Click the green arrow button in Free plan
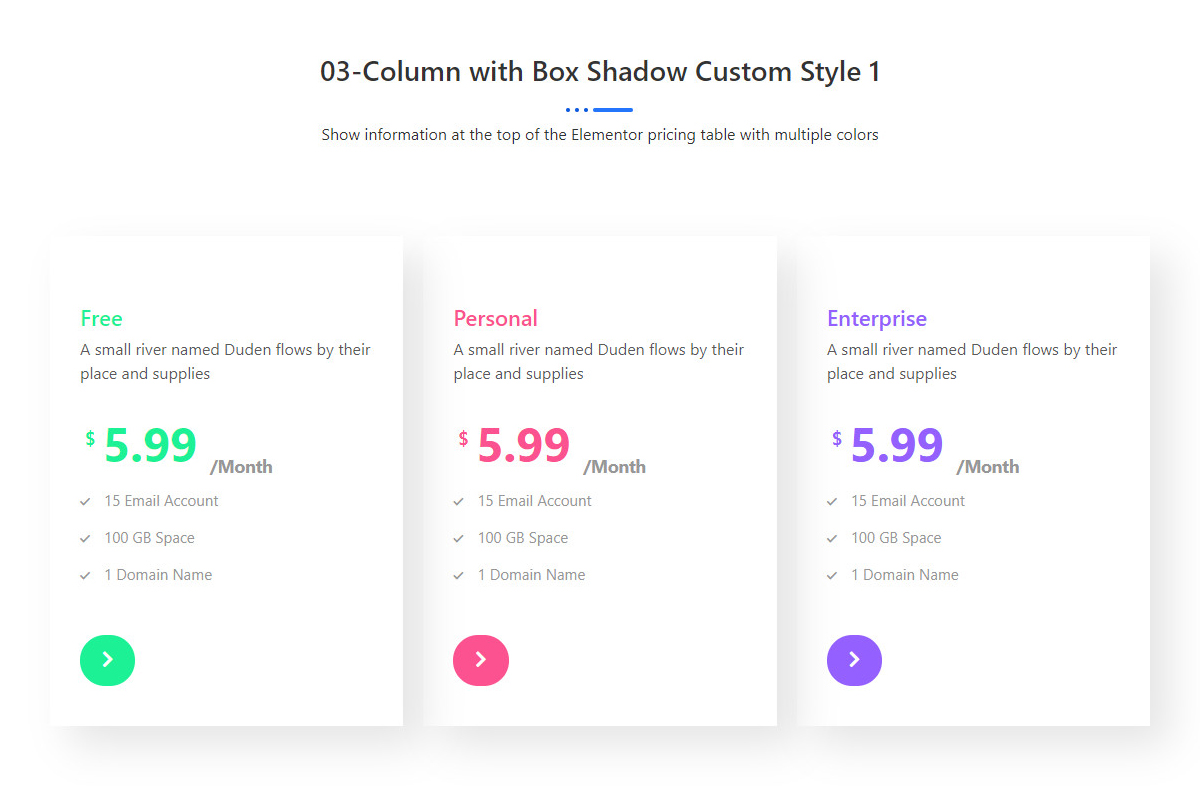Screen dimensions: 1200x786 (107, 660)
